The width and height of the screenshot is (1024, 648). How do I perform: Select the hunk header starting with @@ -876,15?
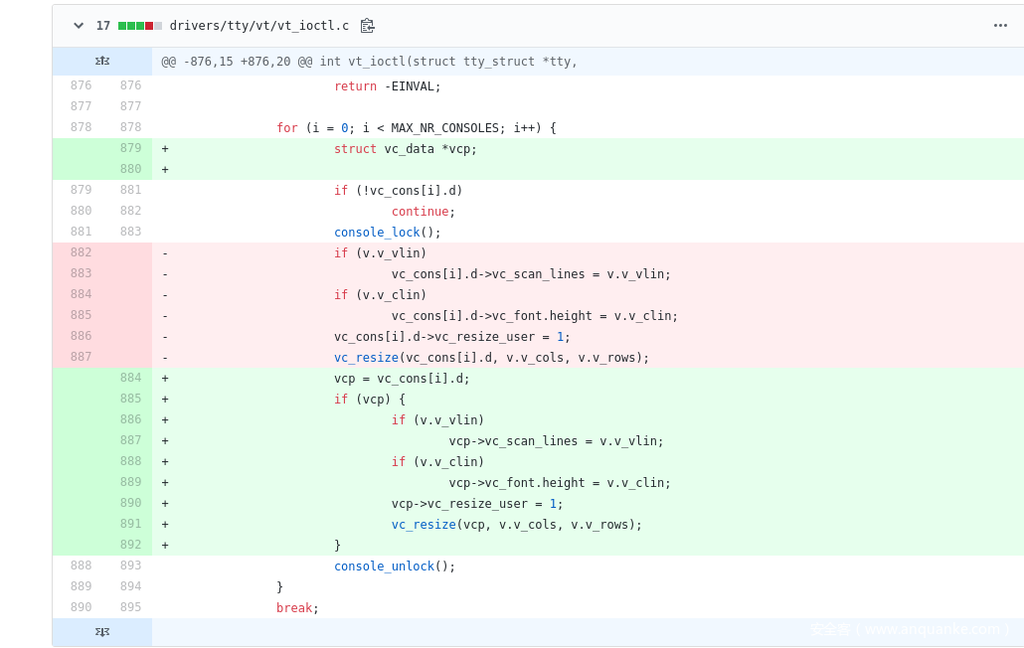[369, 62]
